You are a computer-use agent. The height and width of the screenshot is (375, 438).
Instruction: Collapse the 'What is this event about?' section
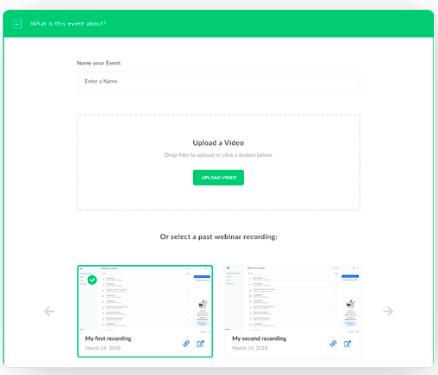17,24
